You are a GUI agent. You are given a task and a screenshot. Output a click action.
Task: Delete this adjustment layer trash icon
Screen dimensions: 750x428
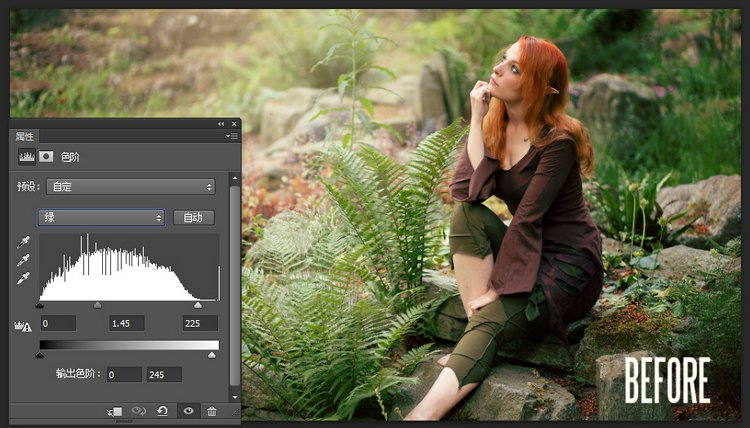(211, 411)
